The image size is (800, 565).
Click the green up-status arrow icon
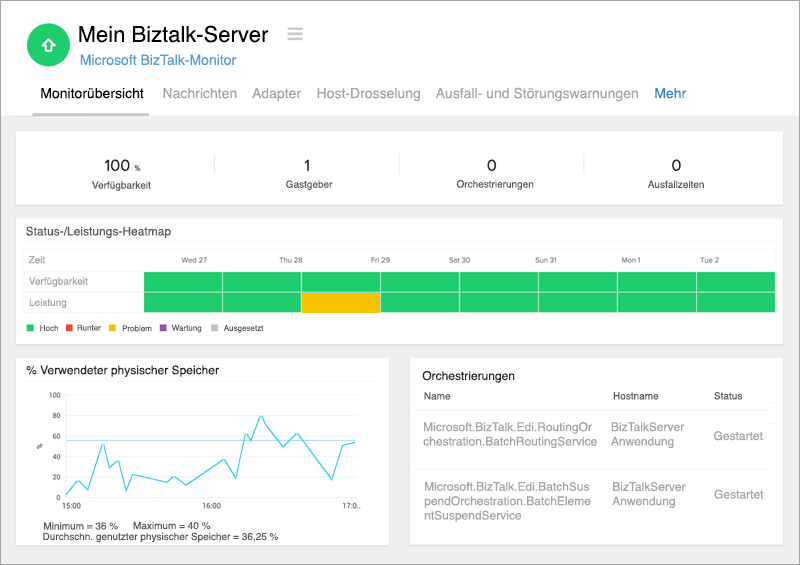(x=48, y=45)
